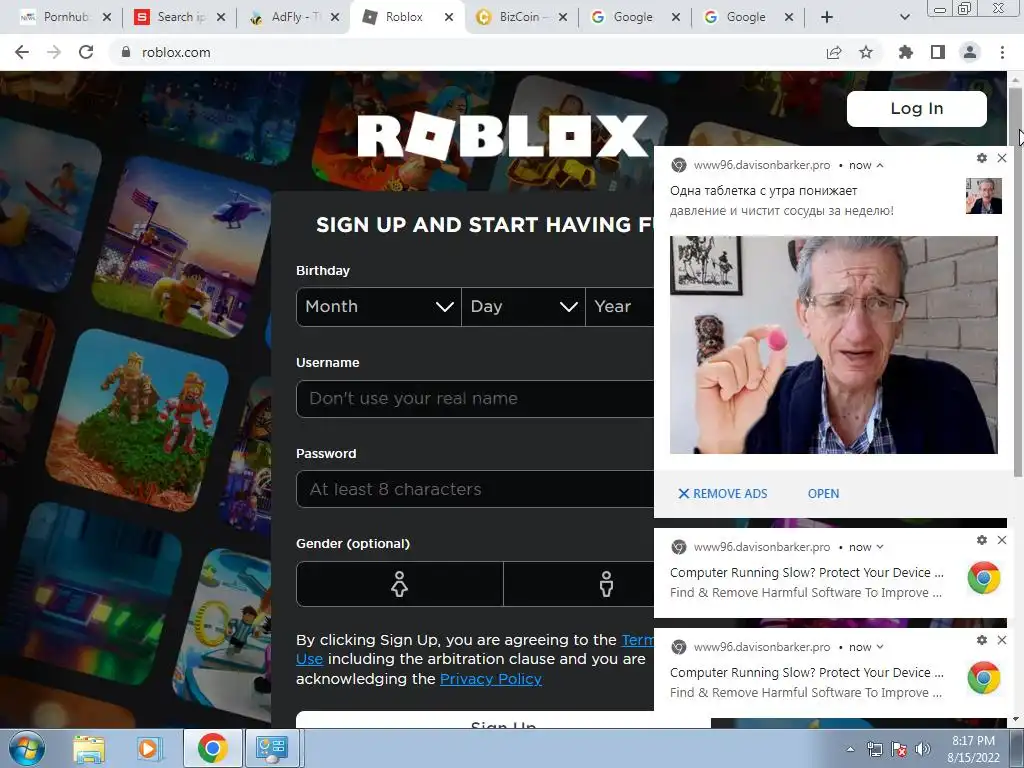The image size is (1024, 768).
Task: Reload the roblox.com page
Action: (86, 52)
